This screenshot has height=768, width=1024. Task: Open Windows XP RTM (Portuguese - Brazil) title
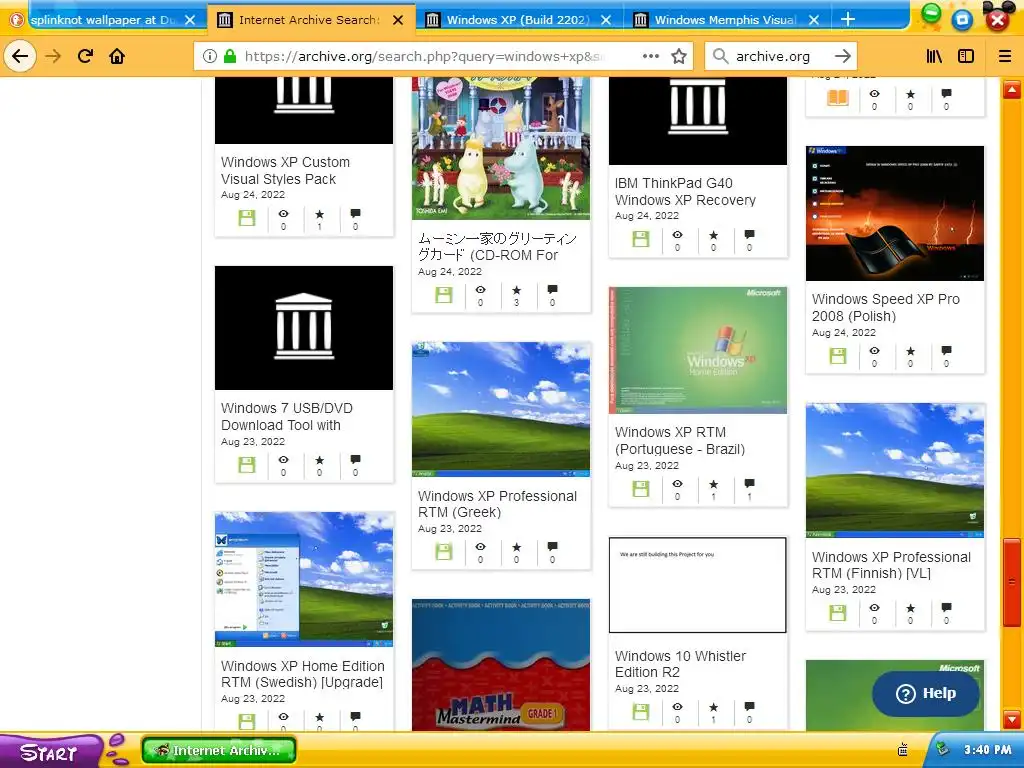(x=680, y=441)
